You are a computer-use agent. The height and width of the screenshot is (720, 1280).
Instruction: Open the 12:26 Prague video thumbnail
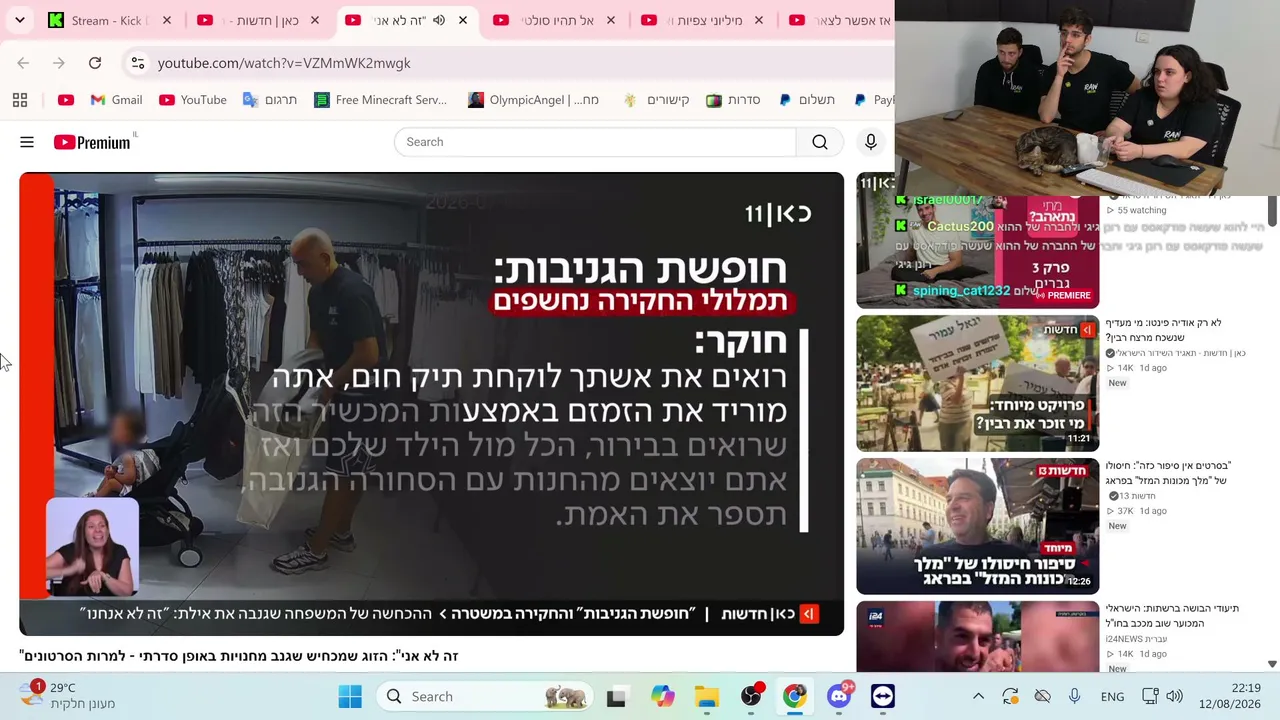(977, 526)
